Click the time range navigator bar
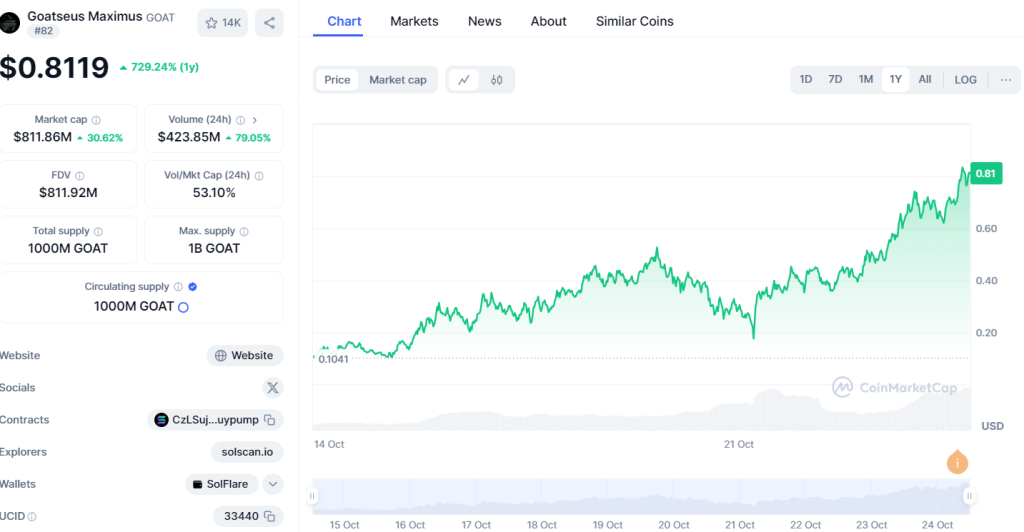The image size is (1024, 532). click(641, 496)
